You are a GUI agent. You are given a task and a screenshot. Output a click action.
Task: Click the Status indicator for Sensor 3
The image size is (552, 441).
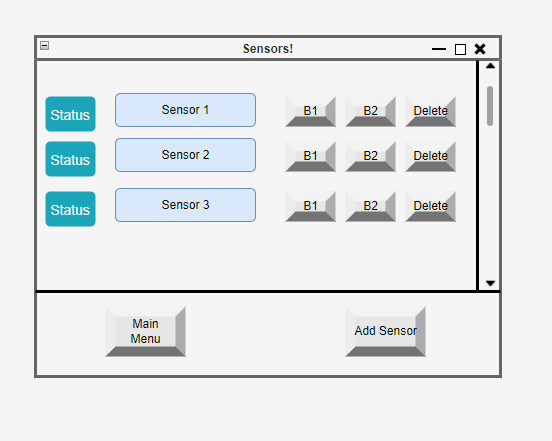point(70,209)
